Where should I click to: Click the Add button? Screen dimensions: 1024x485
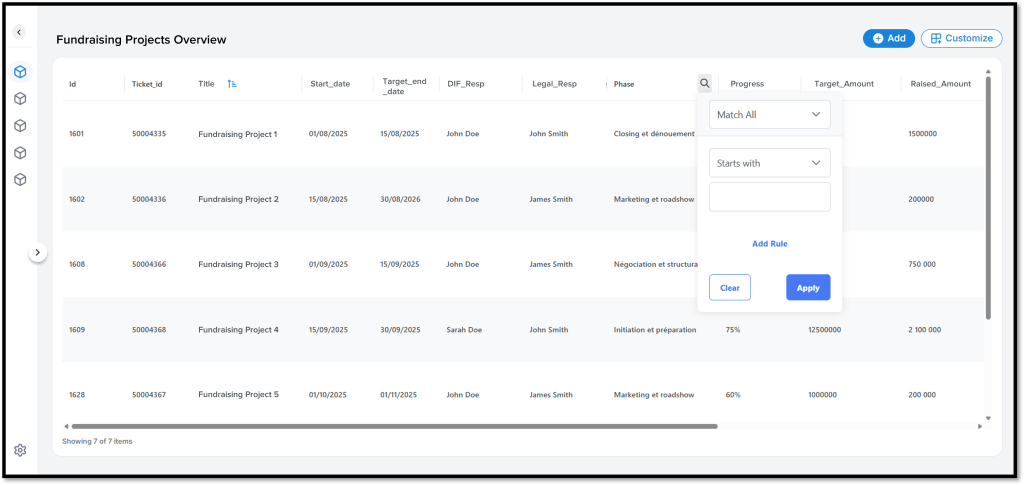click(888, 38)
